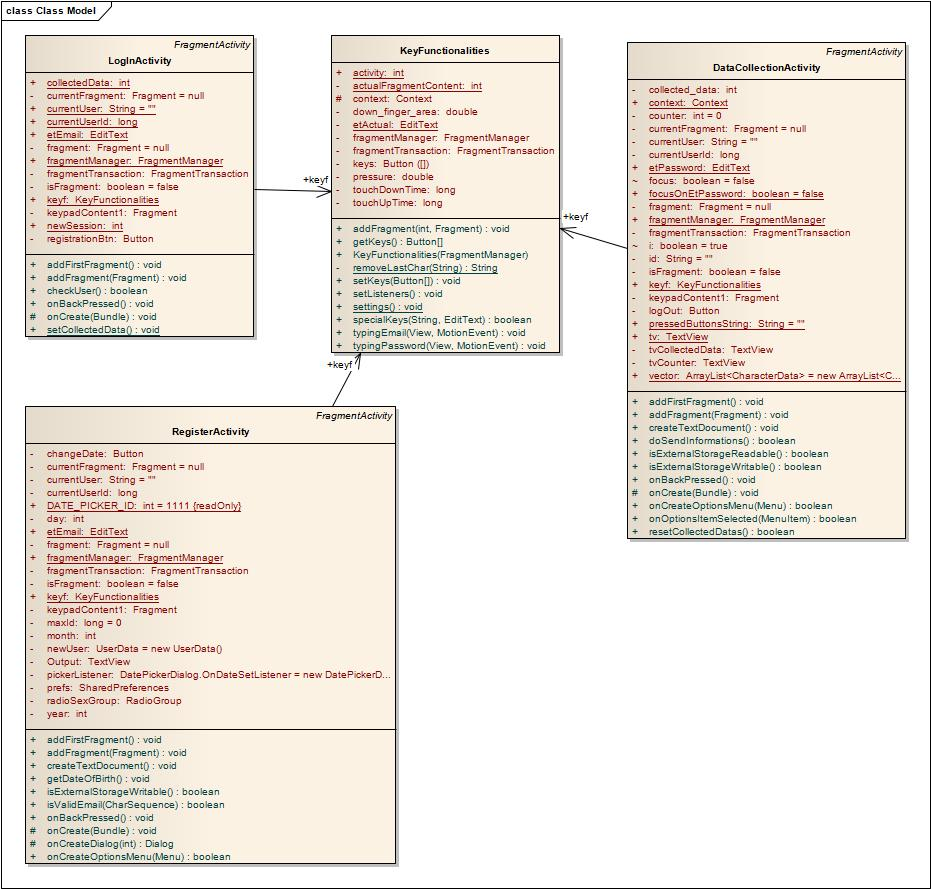Select 'activity: int' in KeyFunctionalities

coord(378,73)
